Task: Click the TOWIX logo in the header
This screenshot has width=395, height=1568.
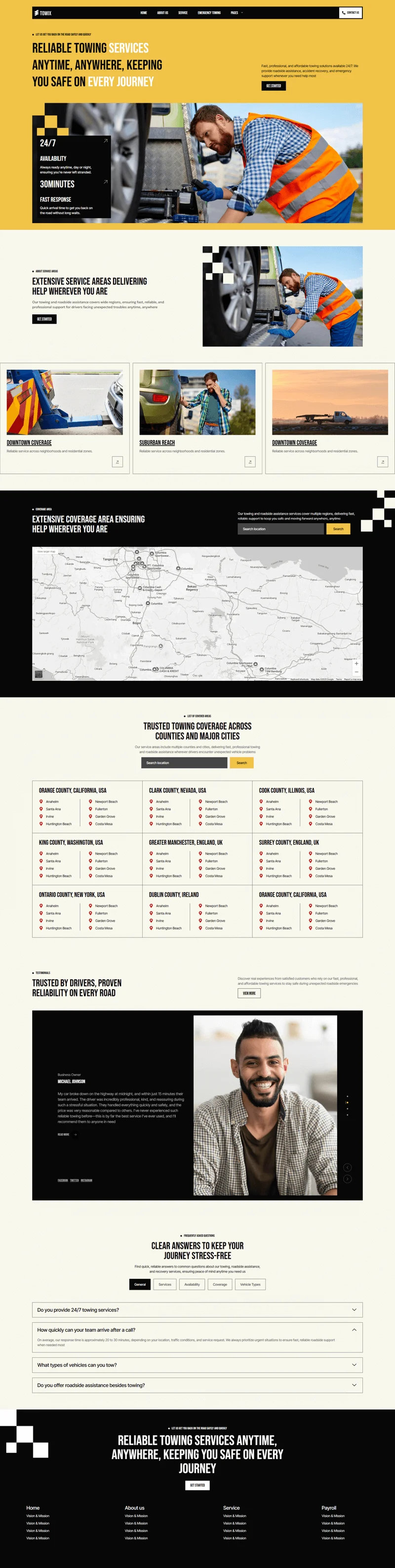Action: pos(42,13)
